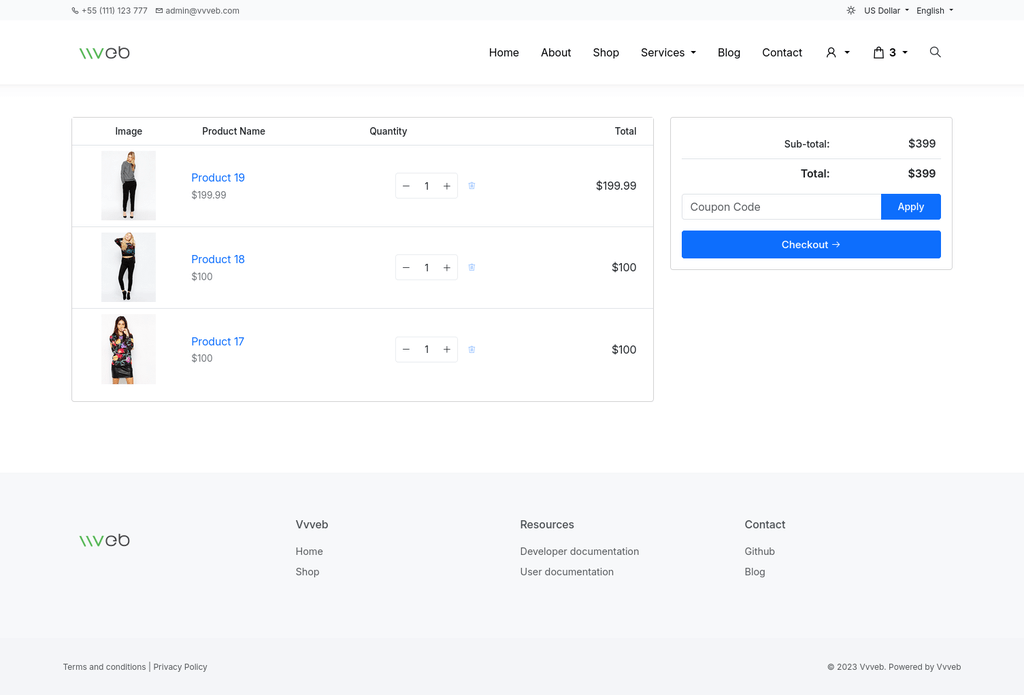Open the Privacy Policy link
The image size is (1024, 695).
click(x=180, y=667)
